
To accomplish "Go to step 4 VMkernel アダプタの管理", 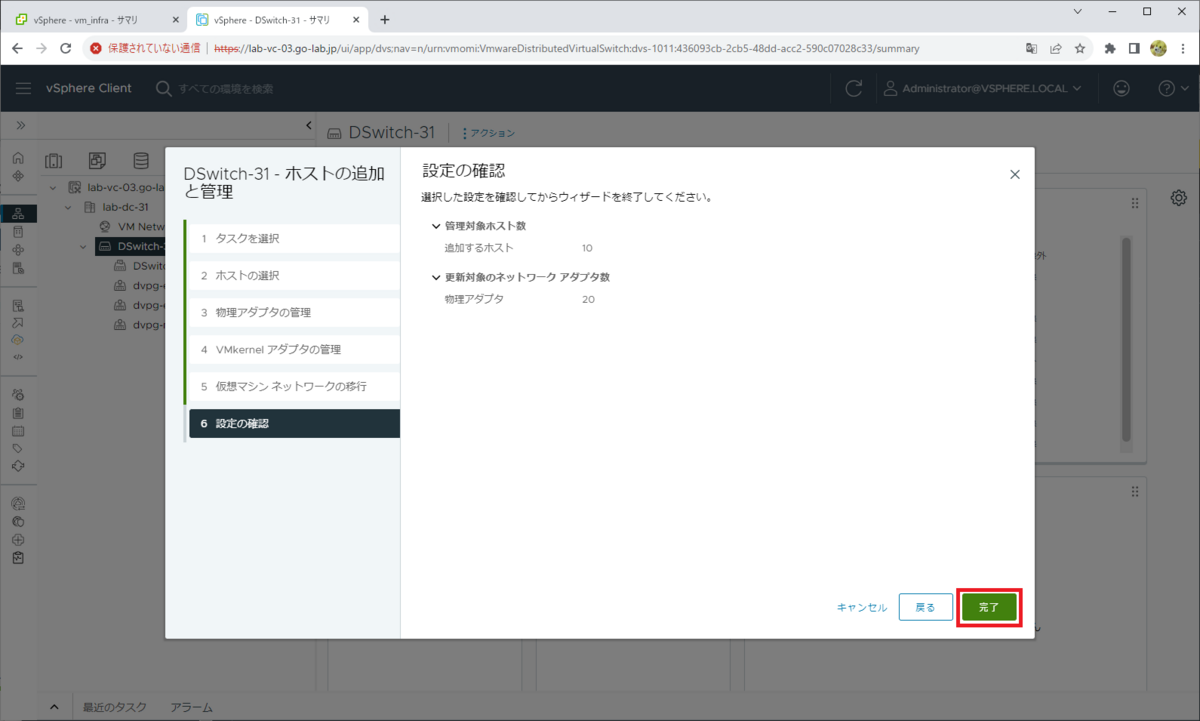I will (294, 349).
